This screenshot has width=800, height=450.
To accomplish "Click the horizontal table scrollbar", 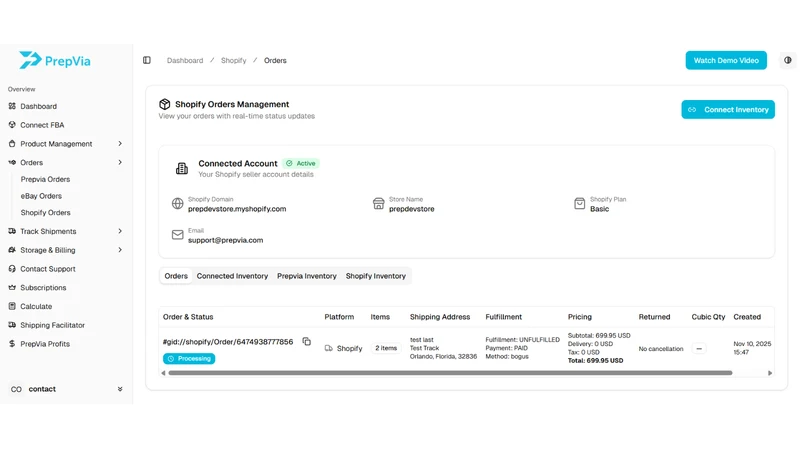I will point(451,373).
